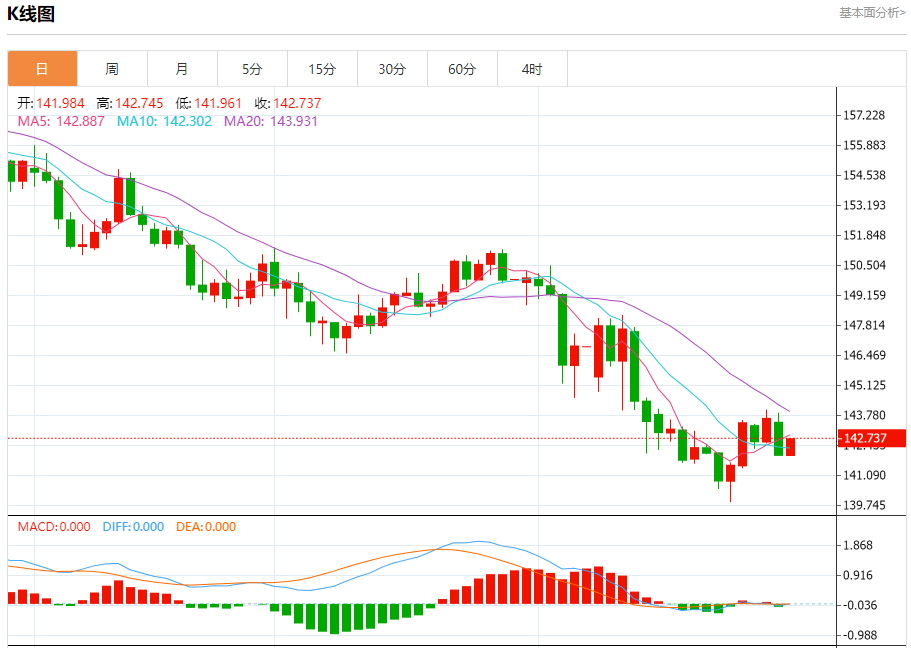Click the last red candlestick on the chart

point(790,447)
